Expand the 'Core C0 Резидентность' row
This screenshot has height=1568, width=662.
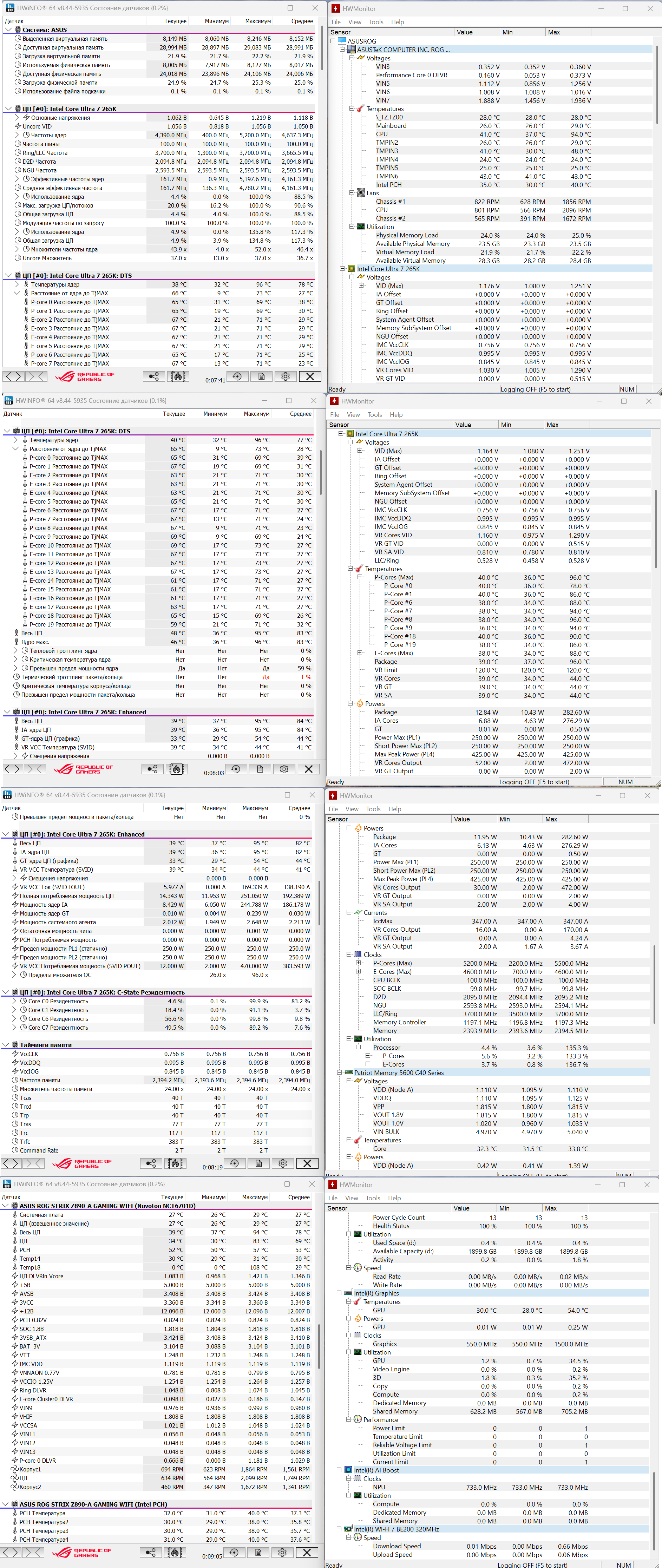[x=15, y=1001]
